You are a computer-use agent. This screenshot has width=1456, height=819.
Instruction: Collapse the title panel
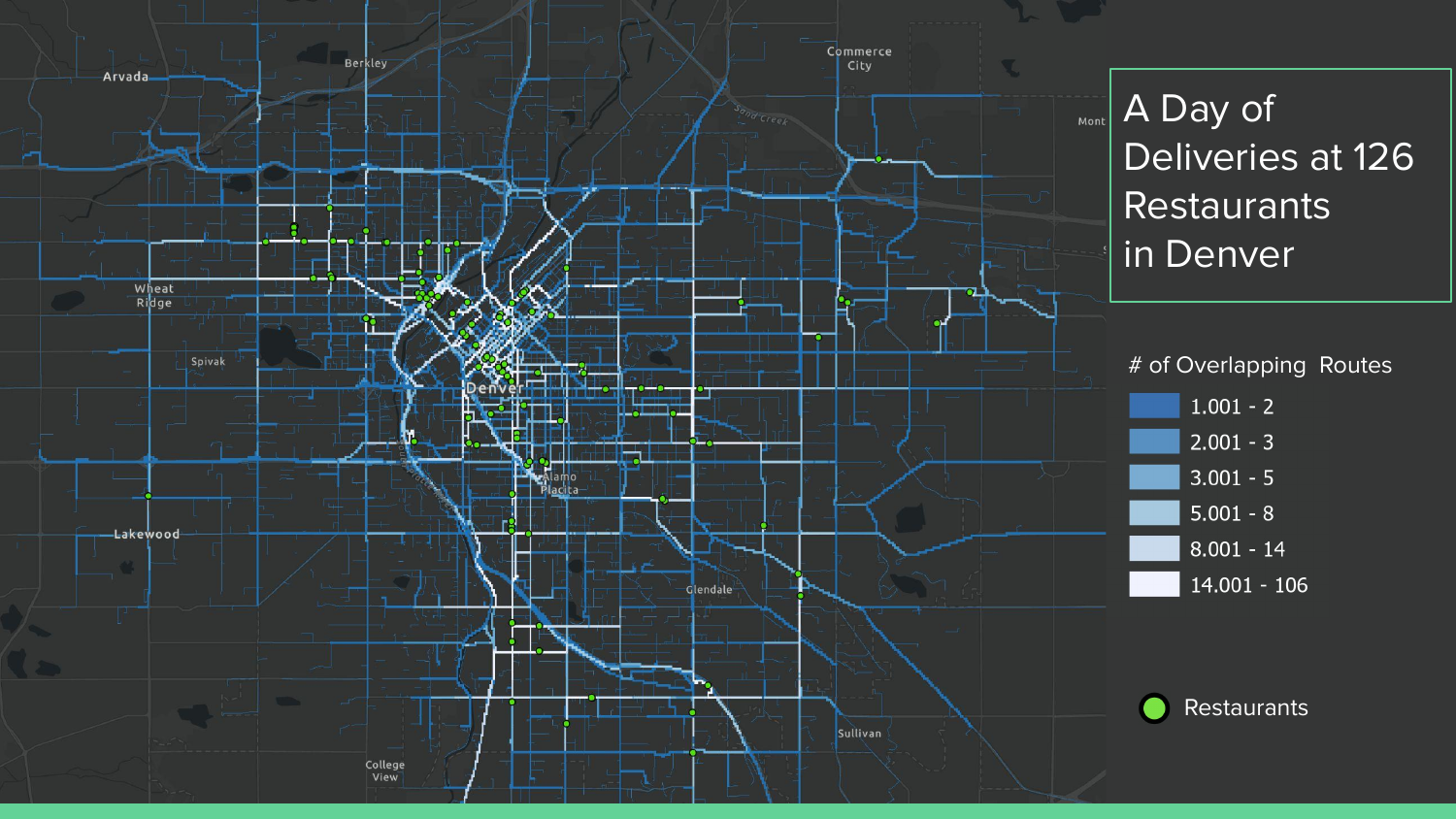(1270, 182)
